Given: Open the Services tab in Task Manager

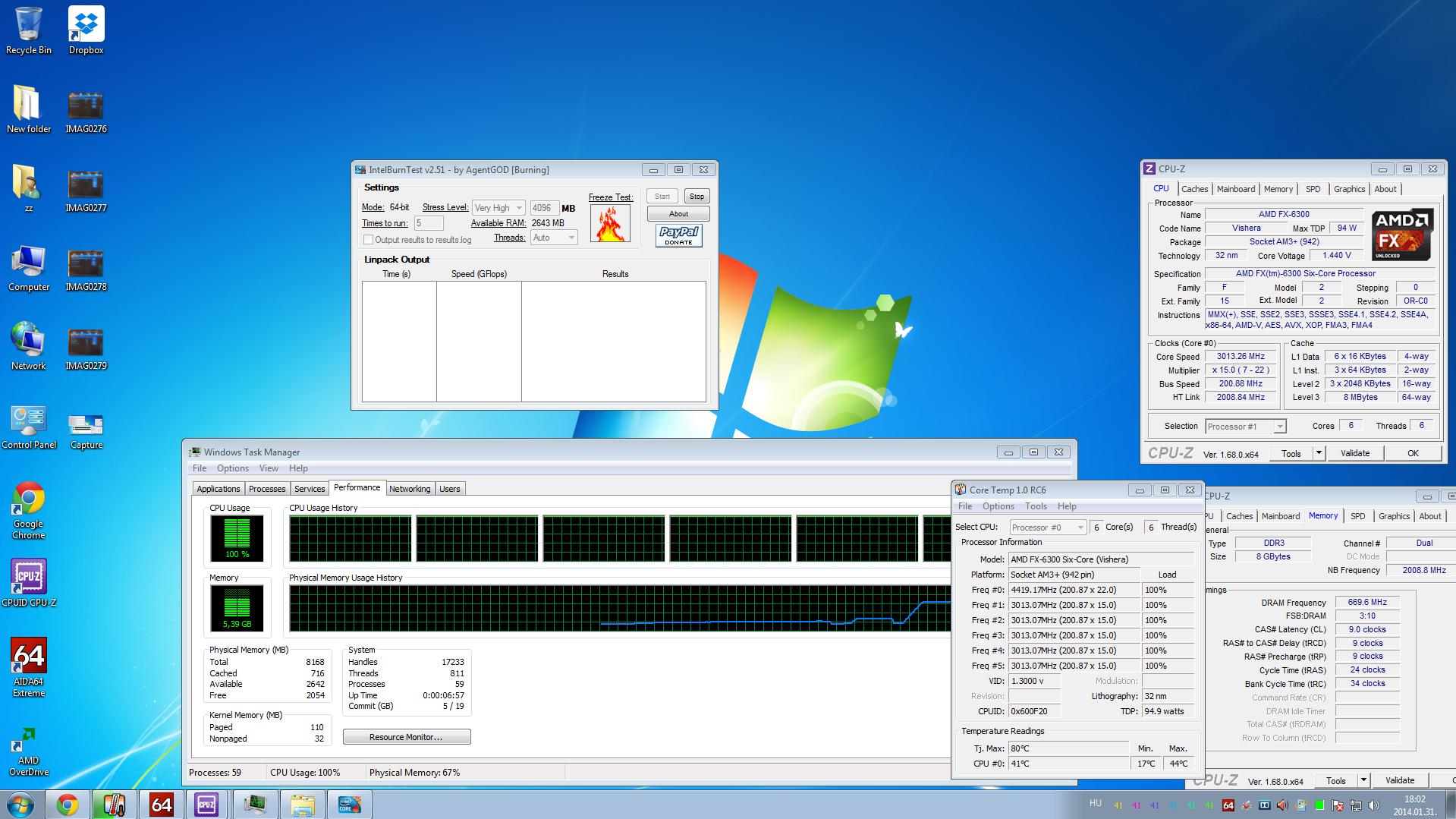Looking at the screenshot, I should [x=310, y=489].
